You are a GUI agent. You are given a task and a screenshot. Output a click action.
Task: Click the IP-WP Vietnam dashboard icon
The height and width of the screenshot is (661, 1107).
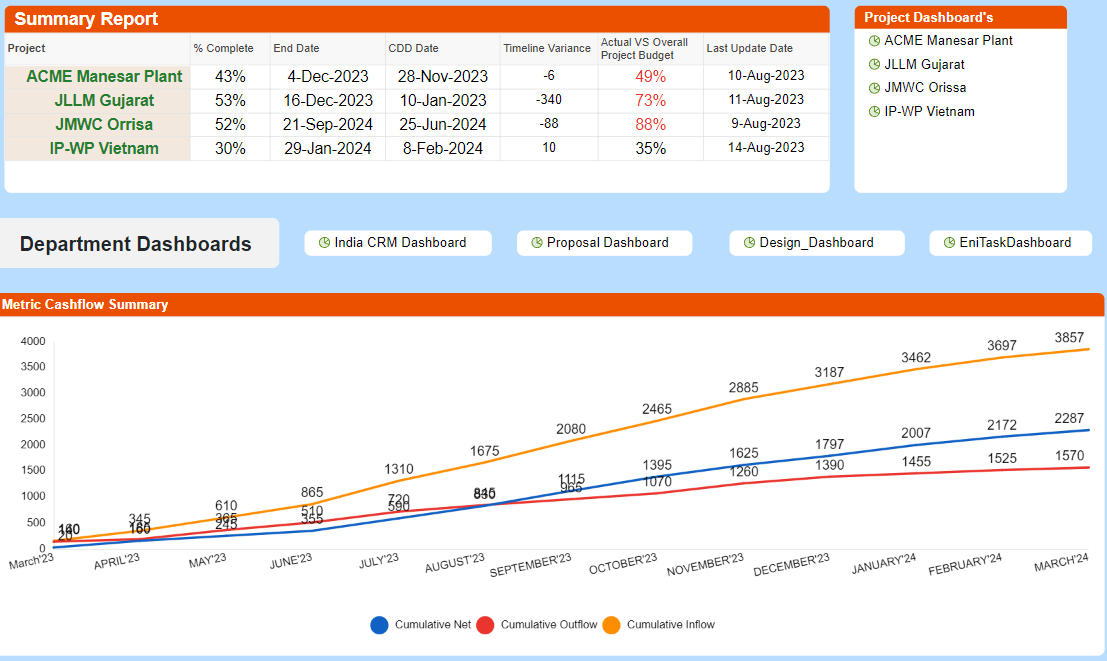coord(874,112)
